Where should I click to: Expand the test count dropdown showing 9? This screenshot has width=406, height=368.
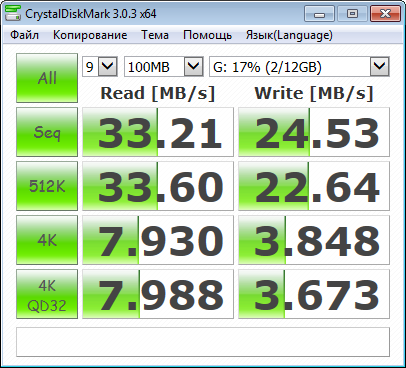click(x=109, y=67)
